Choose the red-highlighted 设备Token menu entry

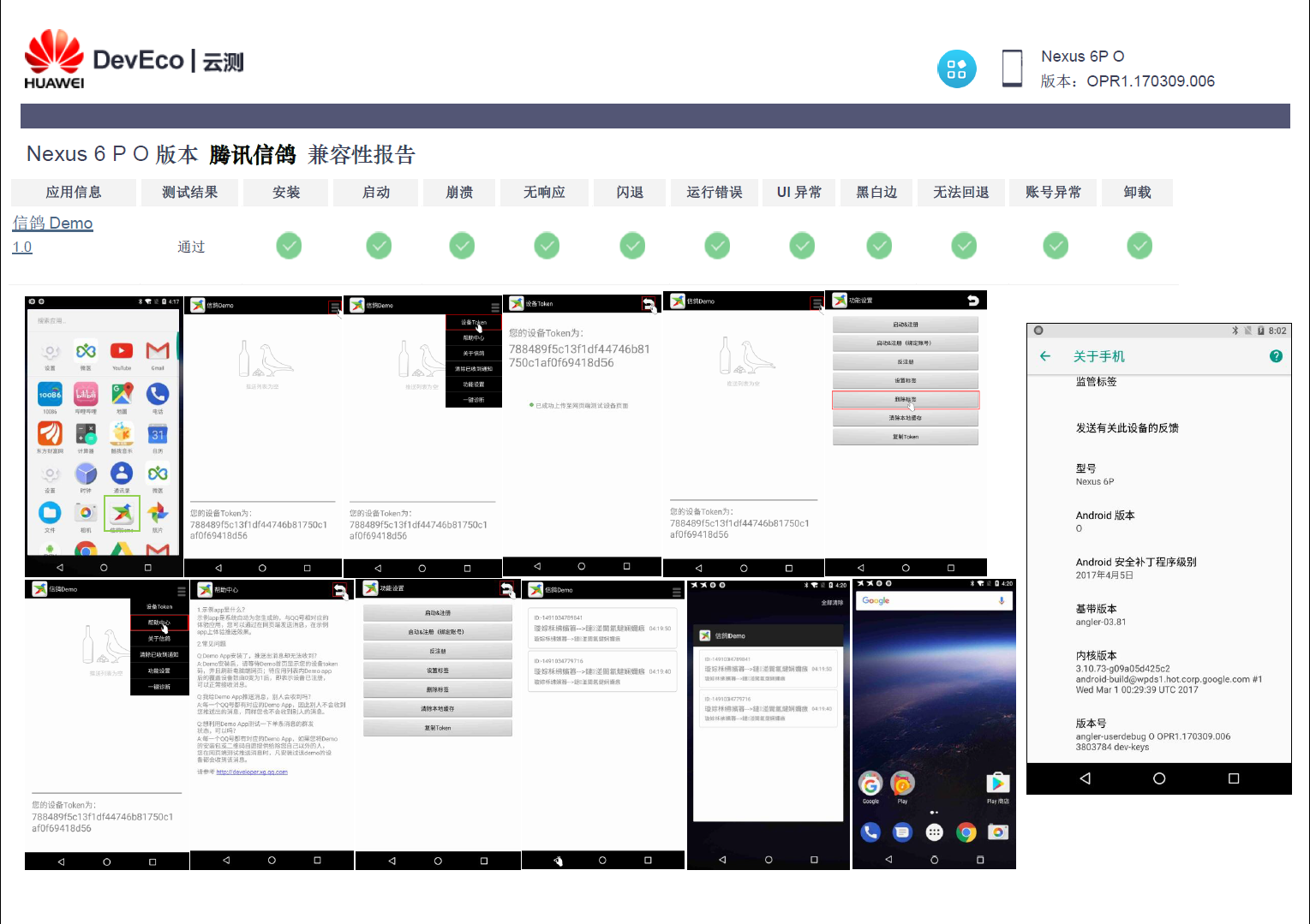click(474, 323)
